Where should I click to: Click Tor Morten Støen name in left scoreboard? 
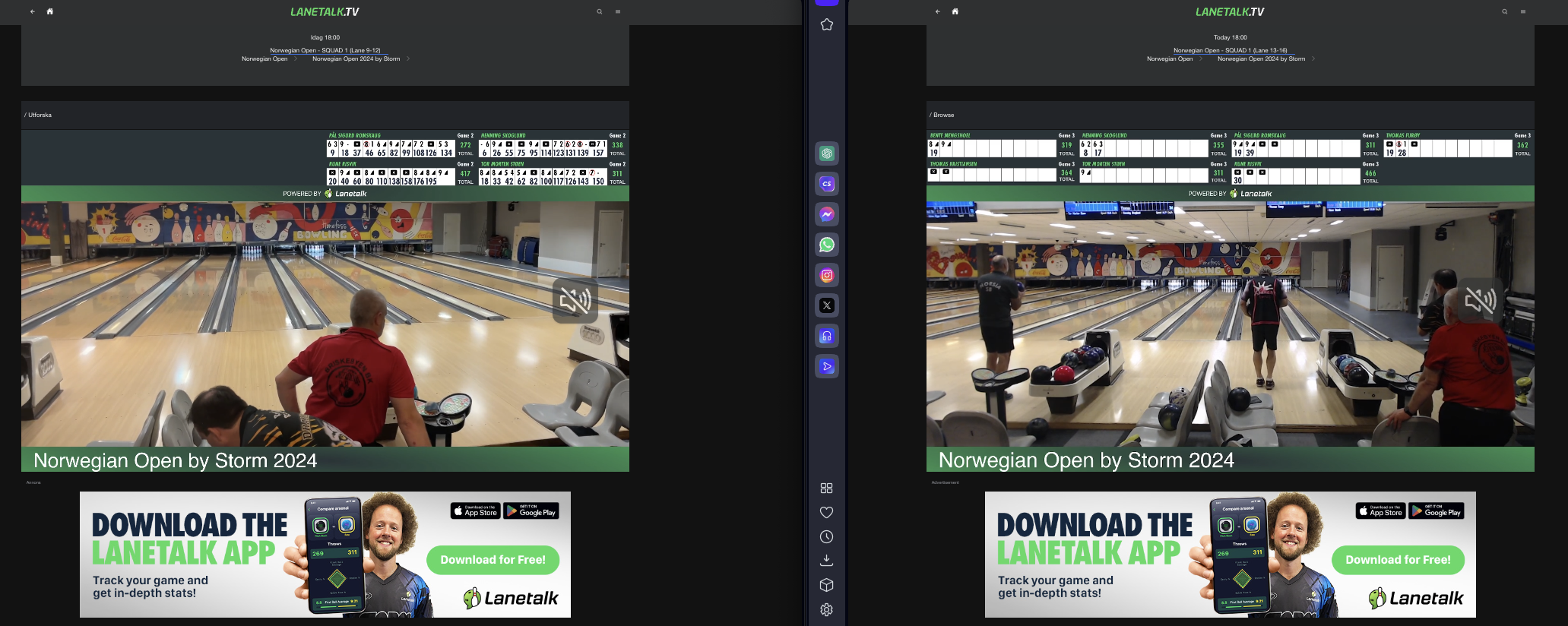502,163
